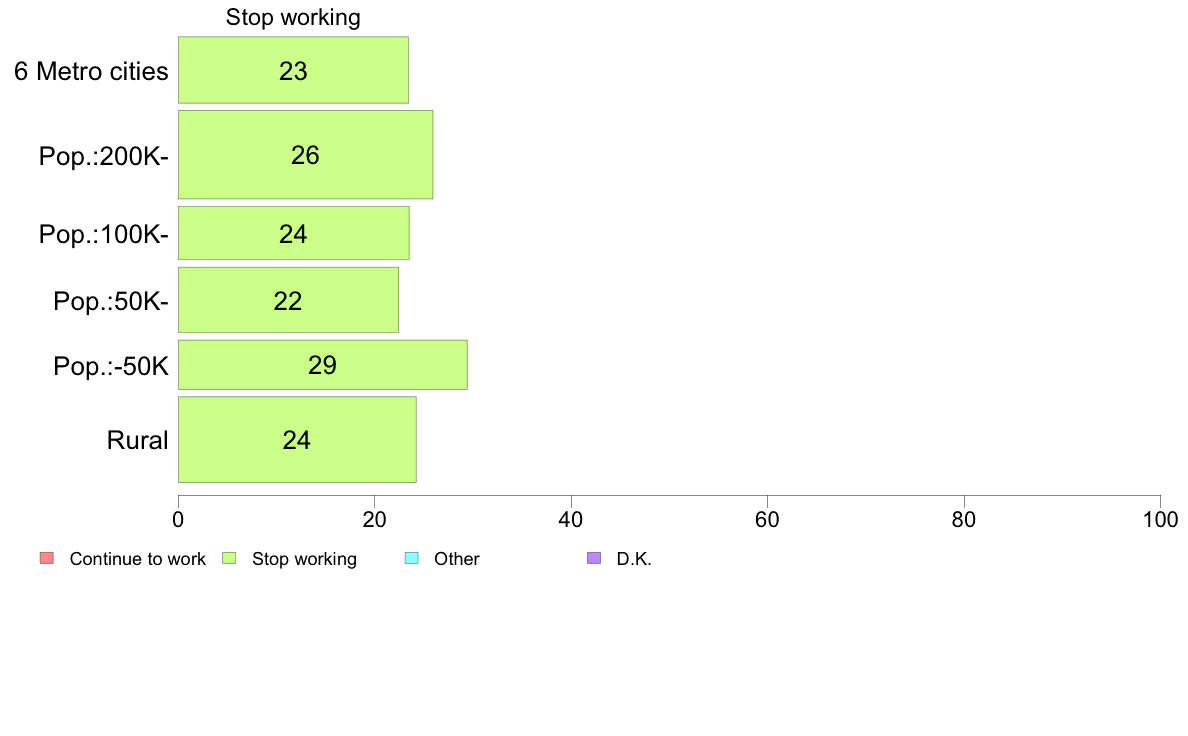Select the Pop.:-50K bar showing 29
The width and height of the screenshot is (1188, 736).
(x=323, y=365)
